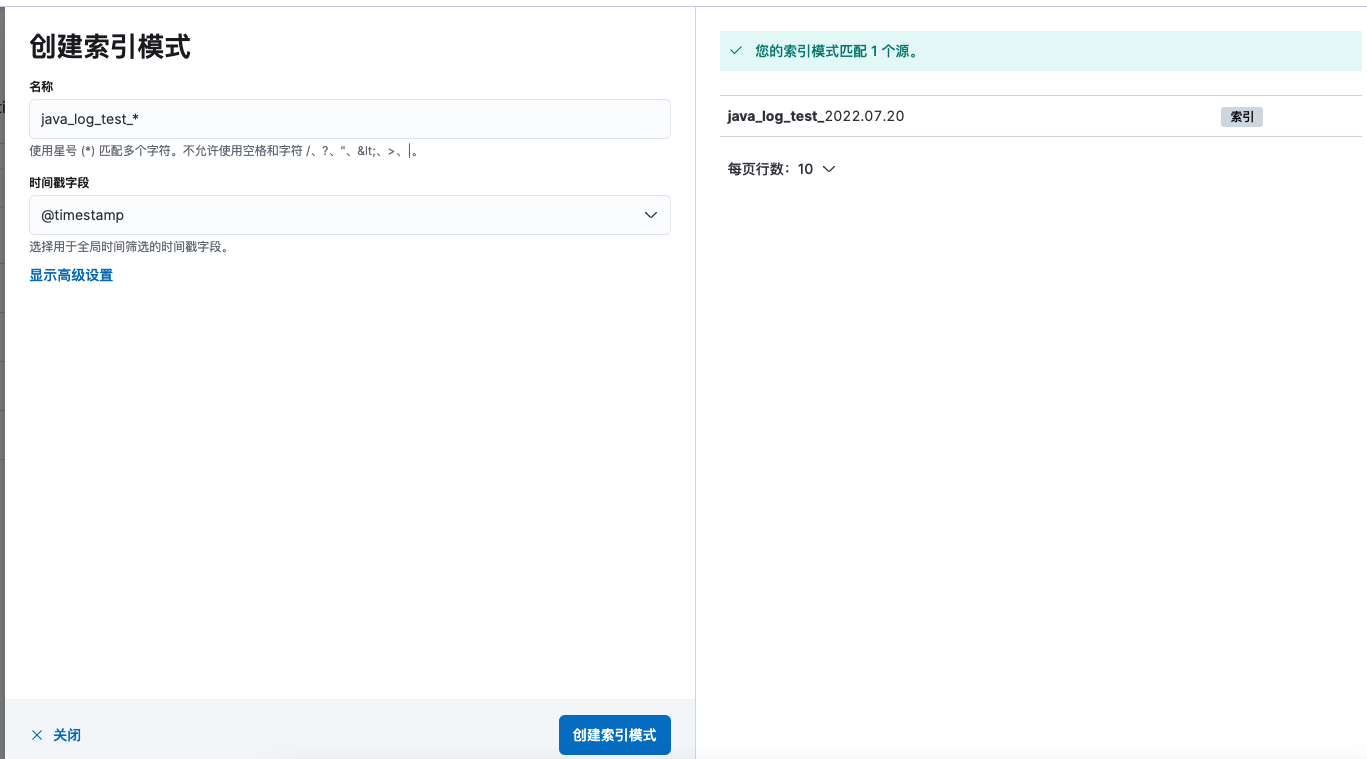Viewport: 1367px width, 759px height.
Task: Close the flyout with 关闭 button
Action: click(x=56, y=735)
